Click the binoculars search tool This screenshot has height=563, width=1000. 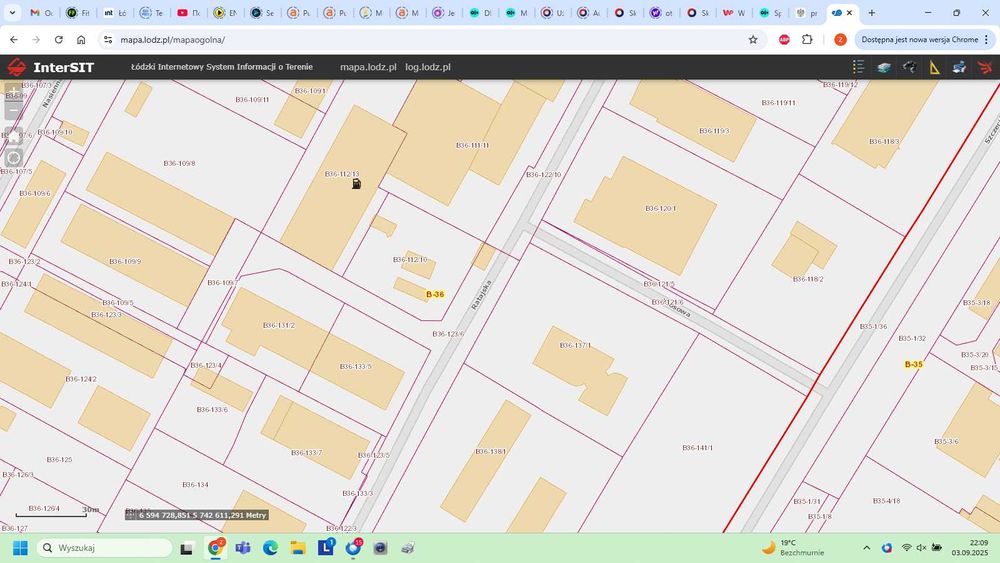(909, 67)
